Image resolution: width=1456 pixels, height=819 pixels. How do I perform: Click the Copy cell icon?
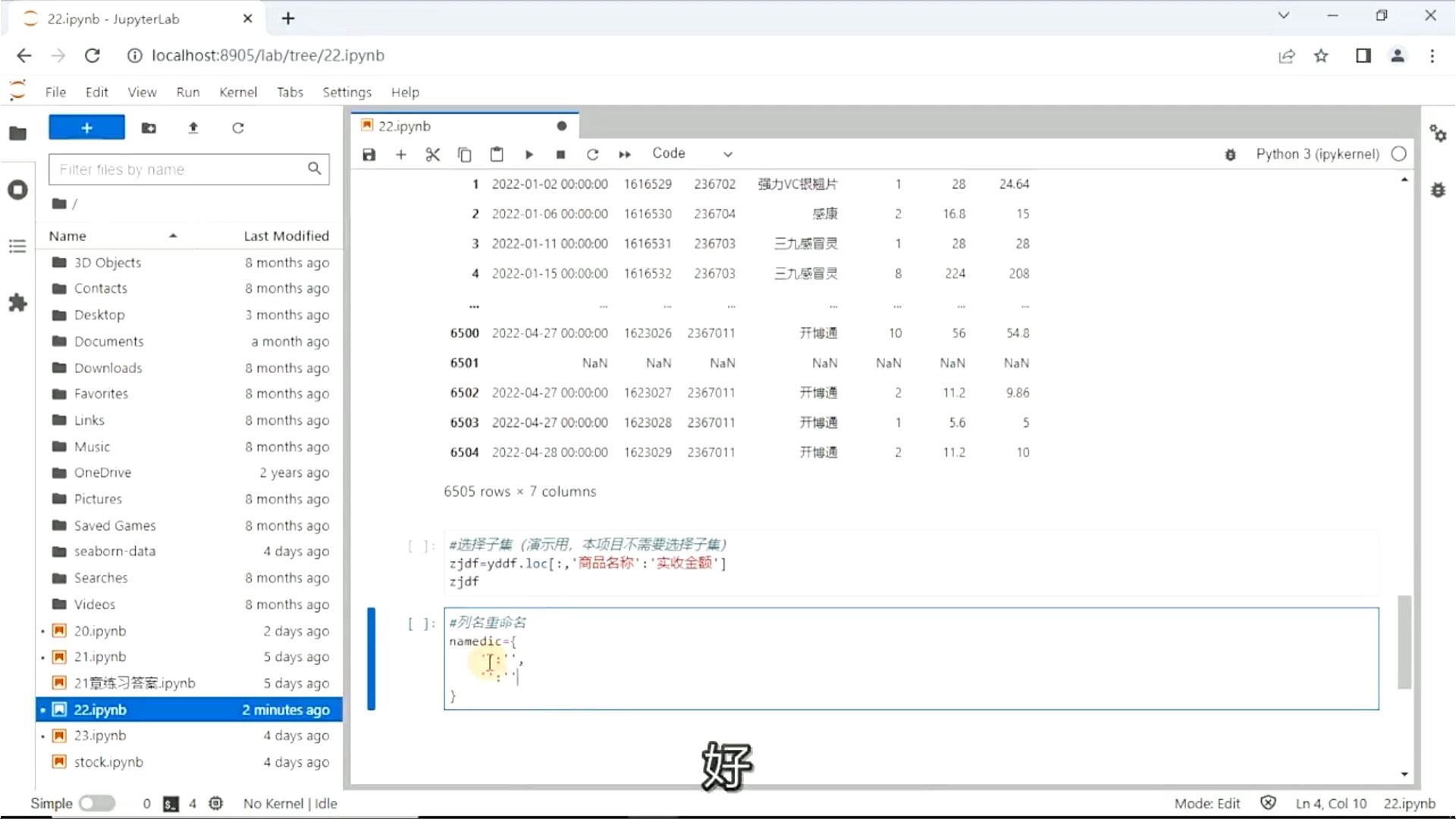465,153
